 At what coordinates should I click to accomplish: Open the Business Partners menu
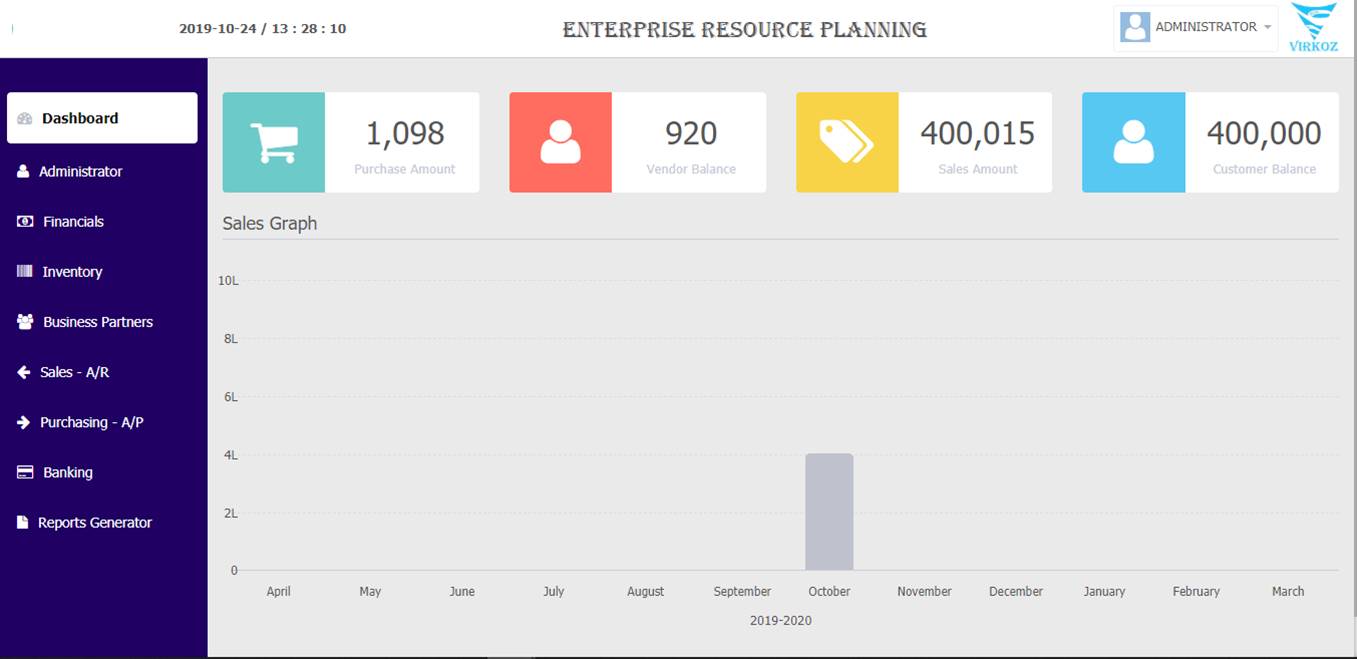97,322
